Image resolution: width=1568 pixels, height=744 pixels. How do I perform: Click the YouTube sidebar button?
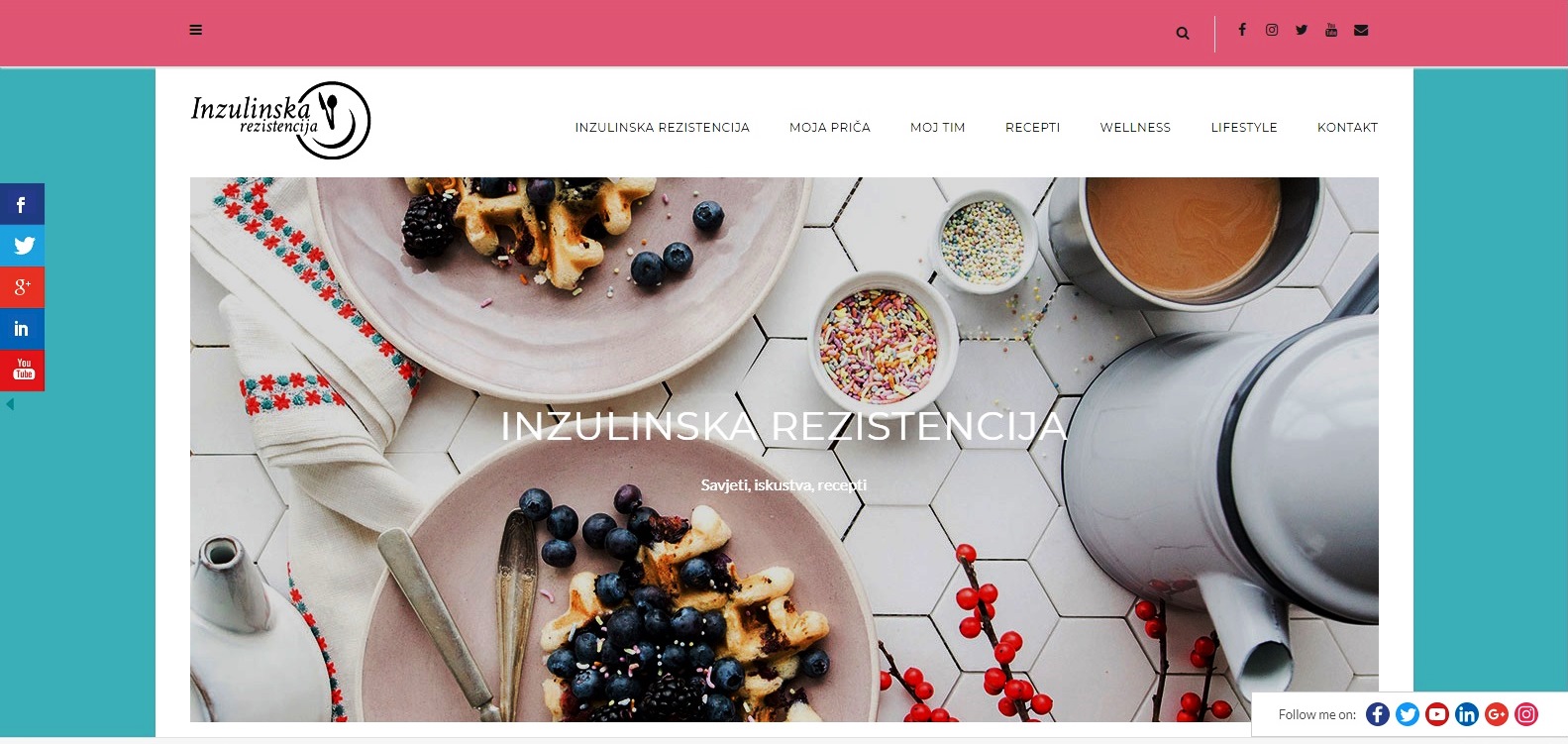[22, 371]
